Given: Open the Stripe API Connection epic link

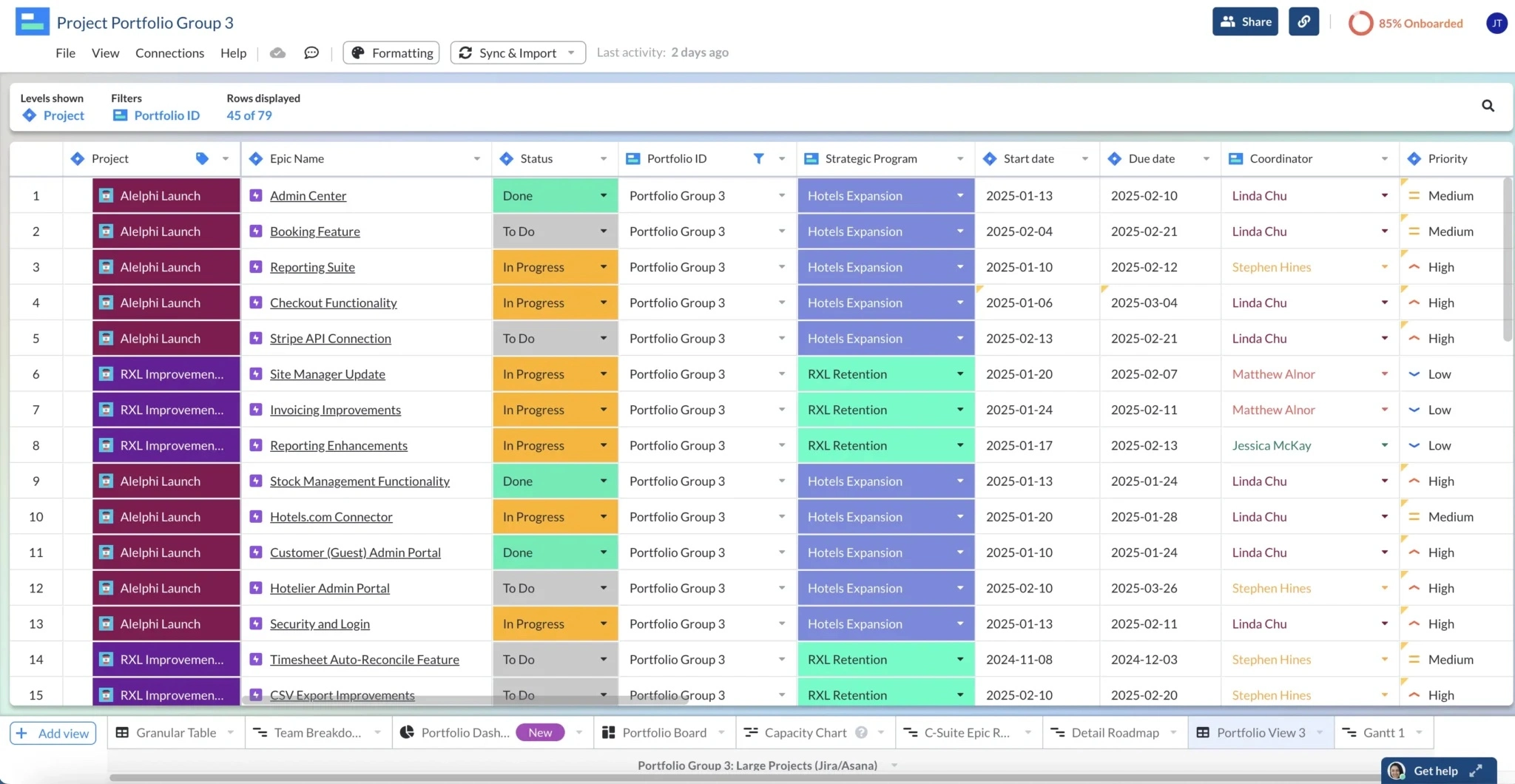Looking at the screenshot, I should point(330,338).
